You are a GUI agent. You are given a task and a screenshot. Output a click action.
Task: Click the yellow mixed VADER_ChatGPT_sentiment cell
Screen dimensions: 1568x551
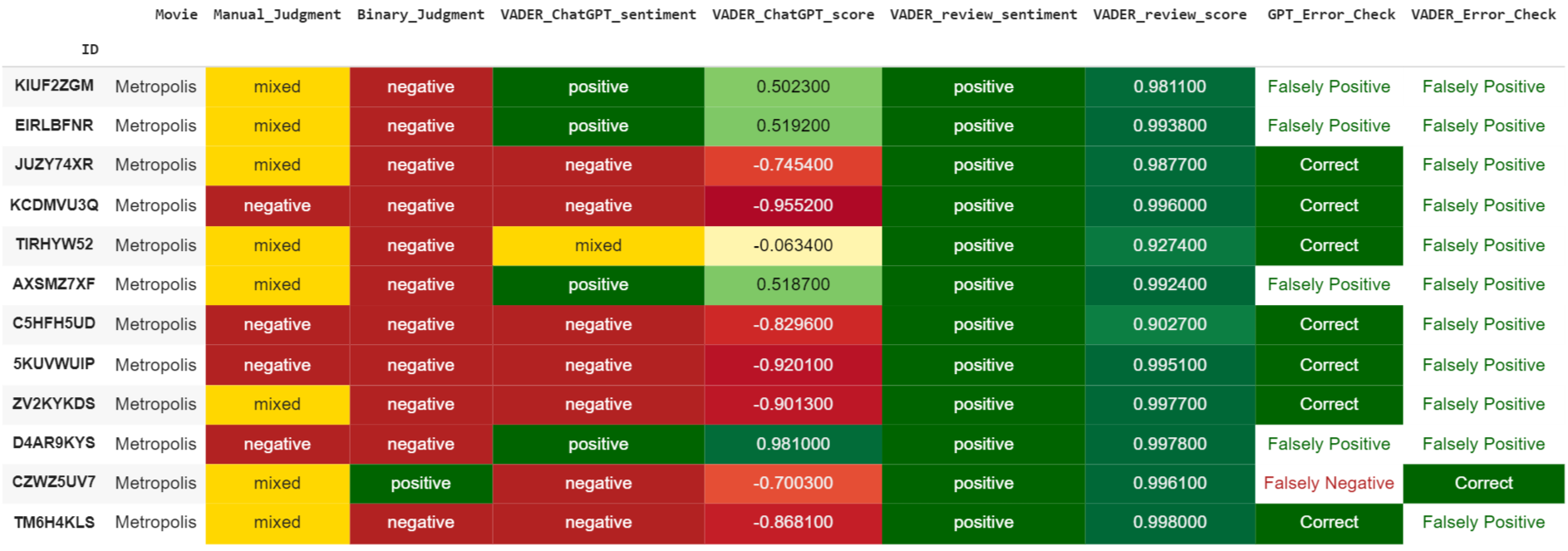pos(598,246)
